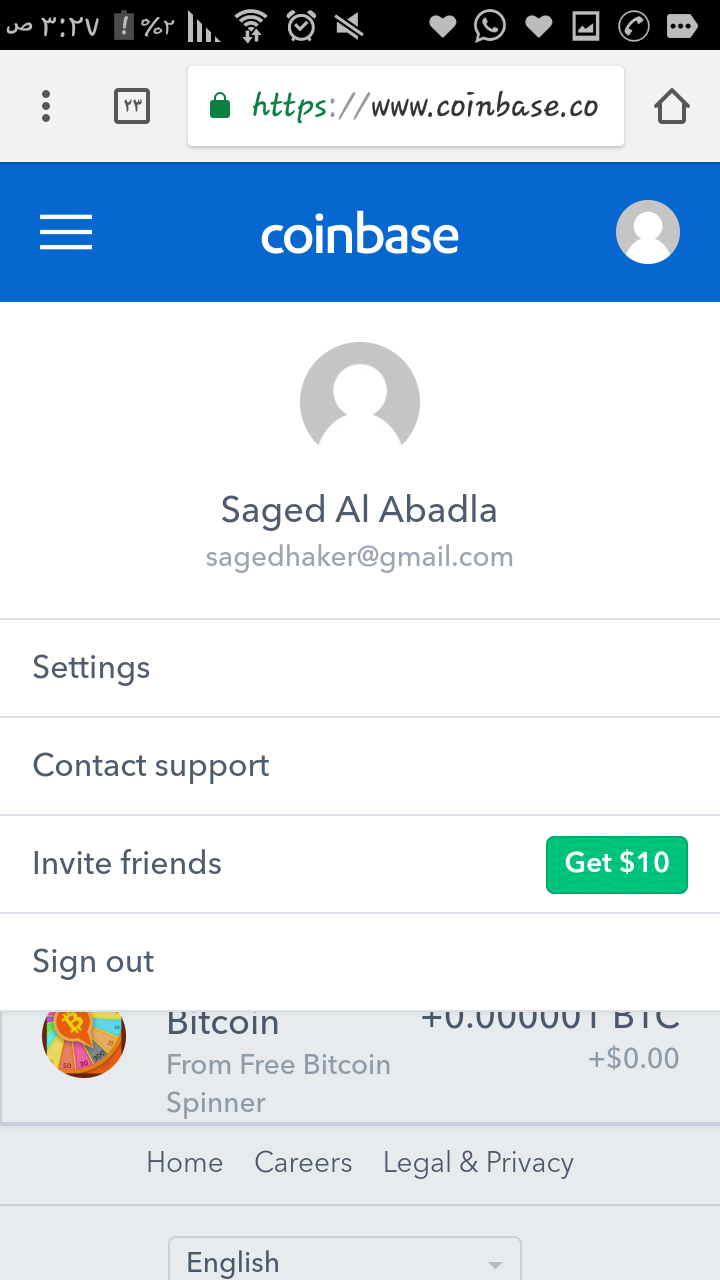
Task: Tap the profile avatar in header
Action: 647,233
